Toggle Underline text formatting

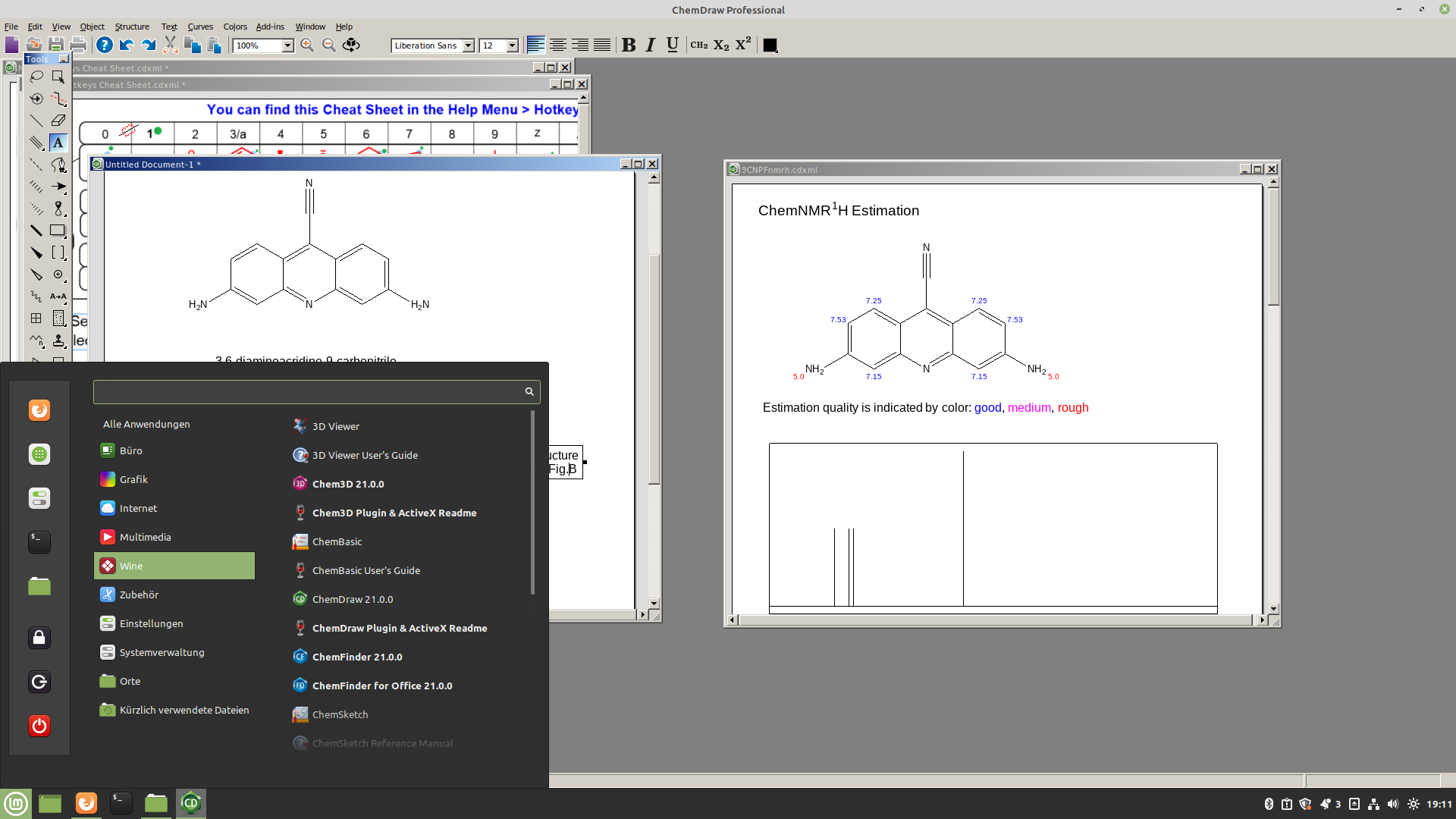[673, 45]
